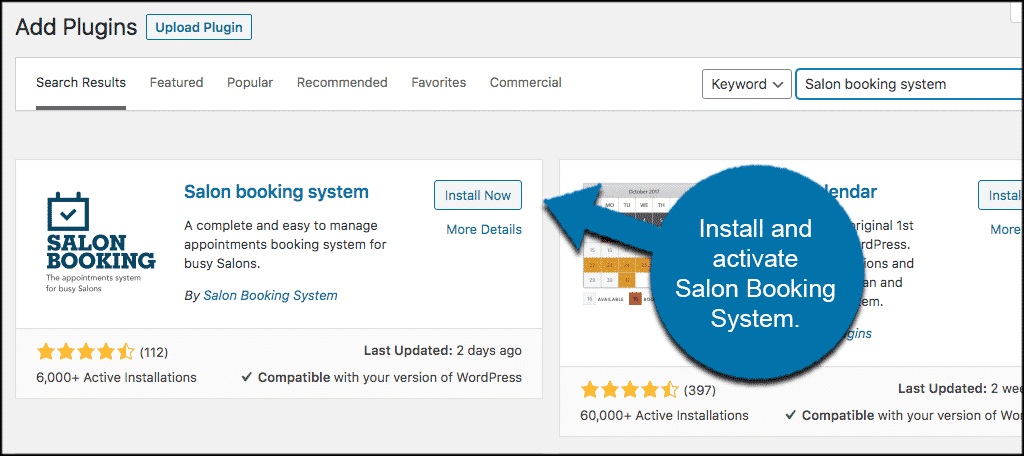
Task: Click the Salon booking plugin description
Action: click(x=285, y=245)
